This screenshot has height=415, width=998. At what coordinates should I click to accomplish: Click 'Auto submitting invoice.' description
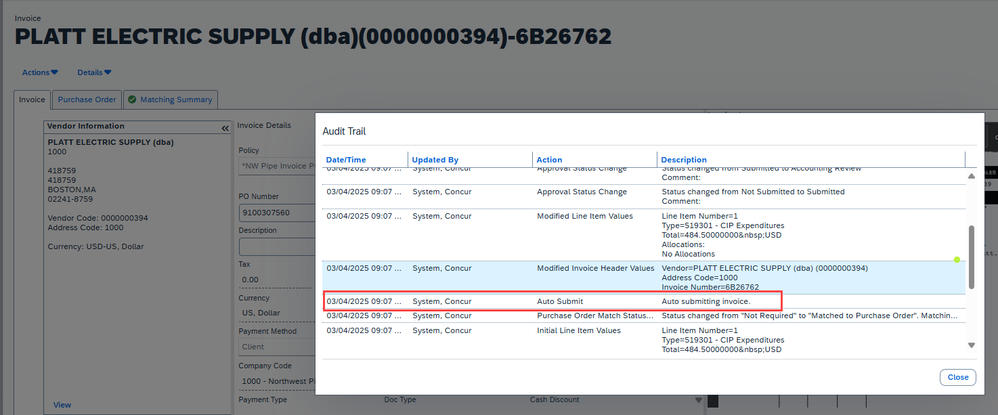coord(706,301)
